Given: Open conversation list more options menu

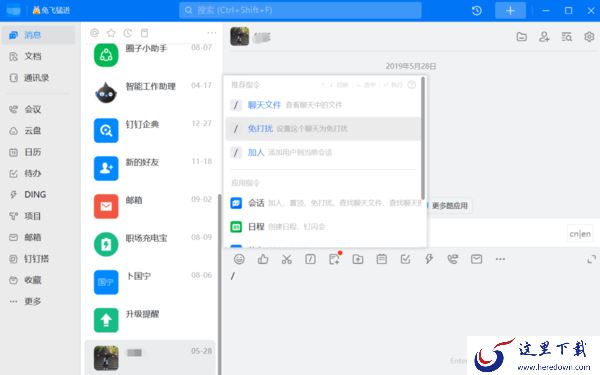Looking at the screenshot, I should pyautogui.click(x=212, y=33).
